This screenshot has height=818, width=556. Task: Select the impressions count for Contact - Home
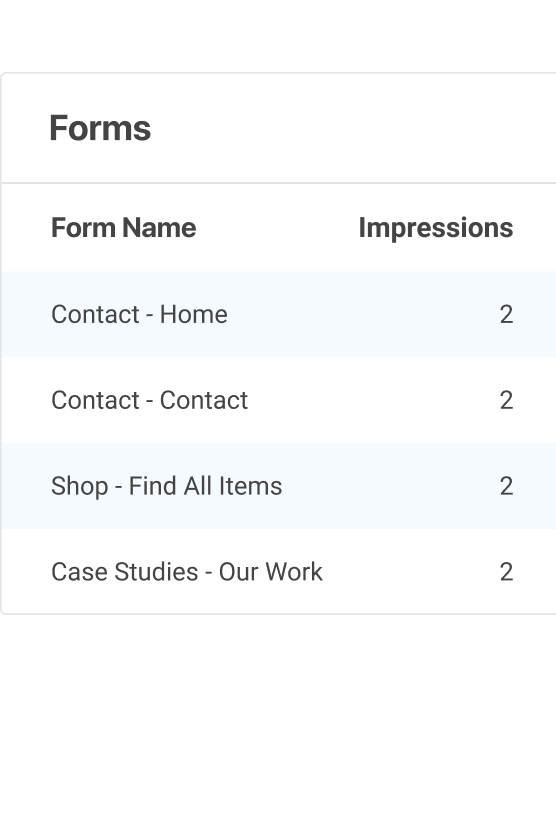[506, 315]
